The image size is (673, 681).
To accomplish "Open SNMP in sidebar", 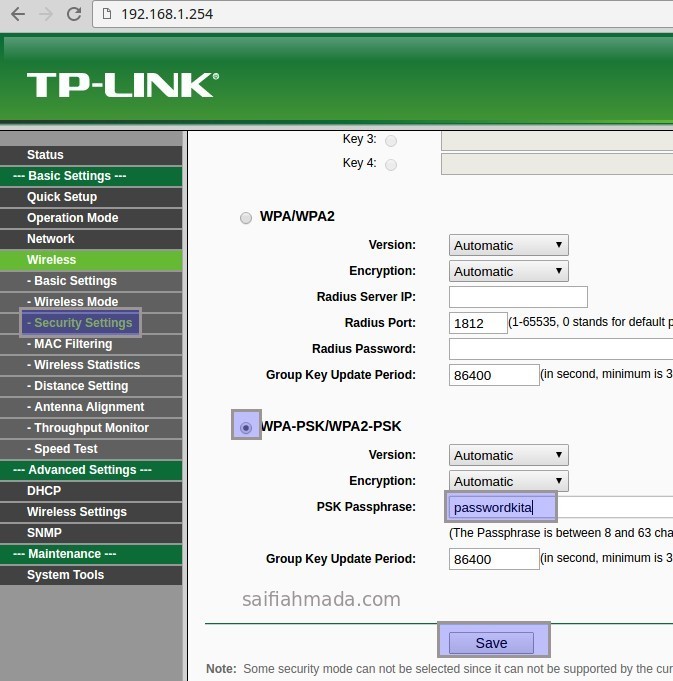I will pyautogui.click(x=91, y=533).
